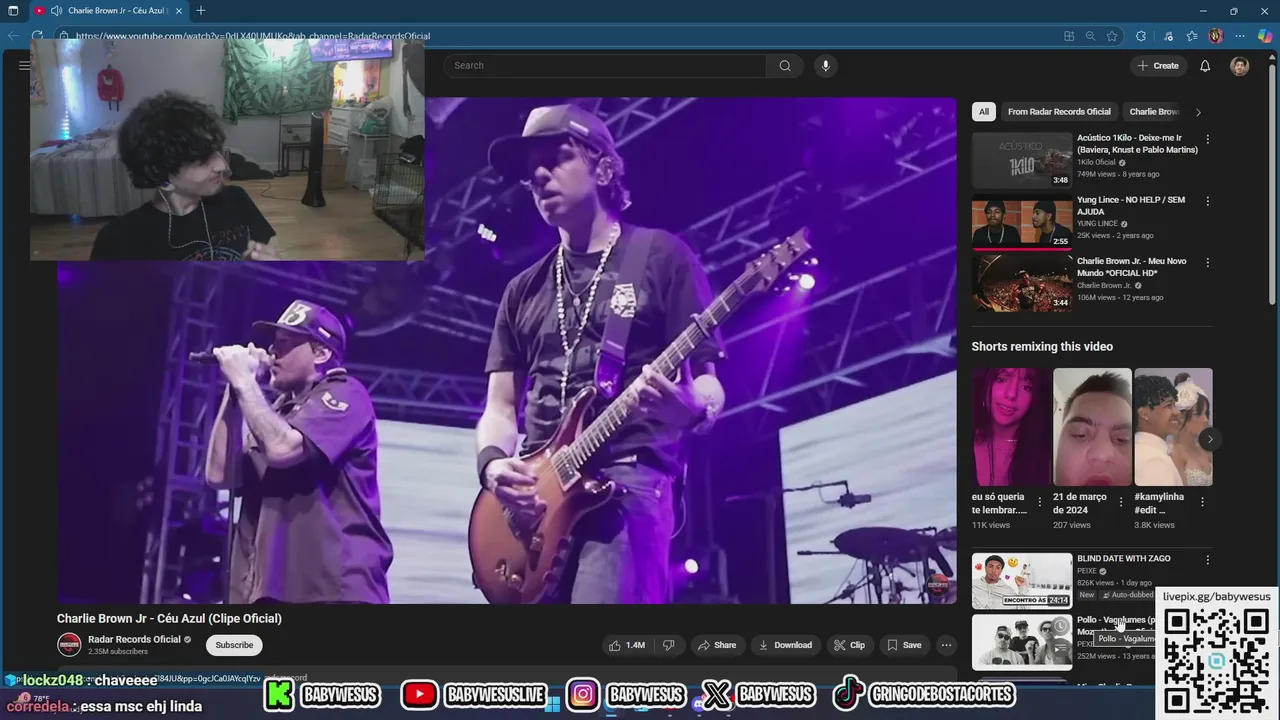
Task: Mute the Charlie Brown Jr tab audio
Action: point(57,11)
